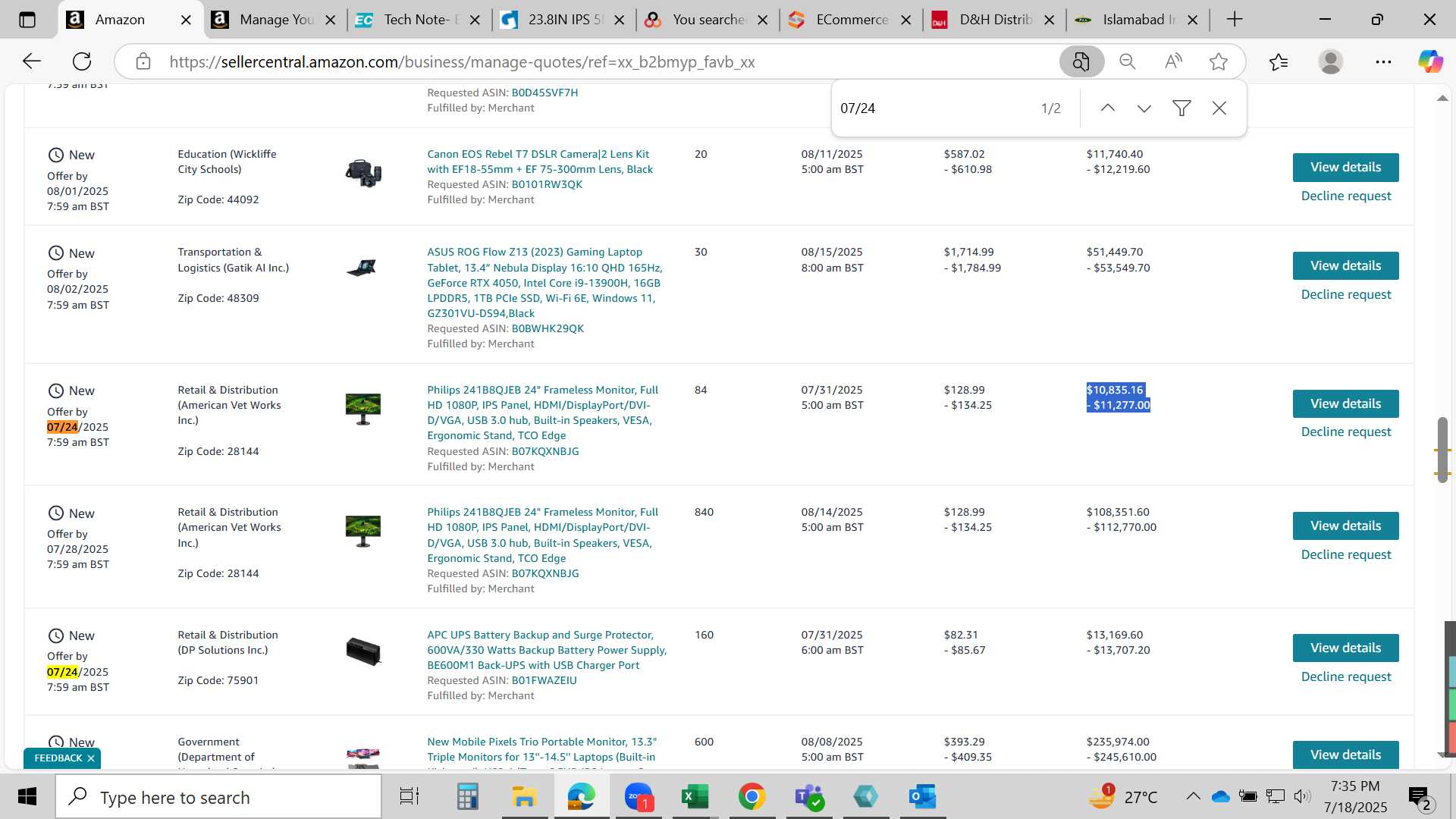Screen dimensions: 1456x819
Task: Open Calculator from taskbar
Action: pyautogui.click(x=467, y=796)
